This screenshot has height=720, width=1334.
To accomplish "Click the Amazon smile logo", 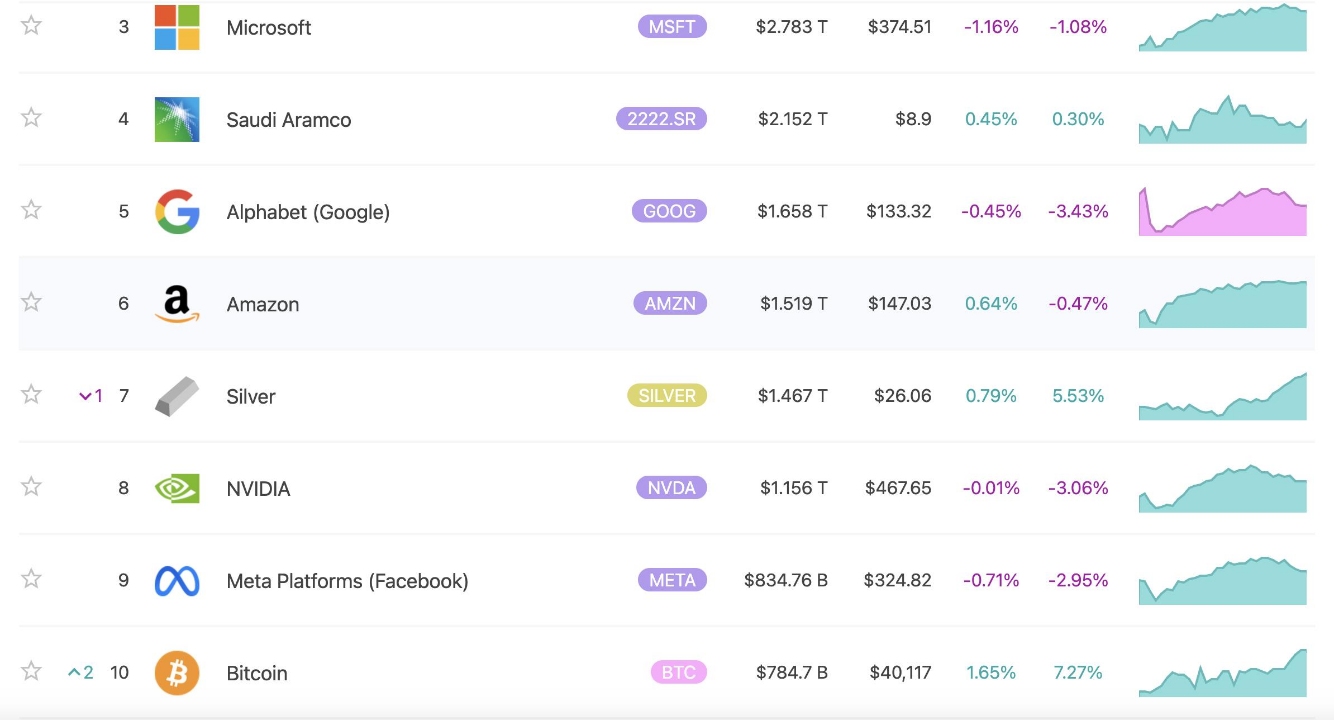I will click(x=176, y=303).
